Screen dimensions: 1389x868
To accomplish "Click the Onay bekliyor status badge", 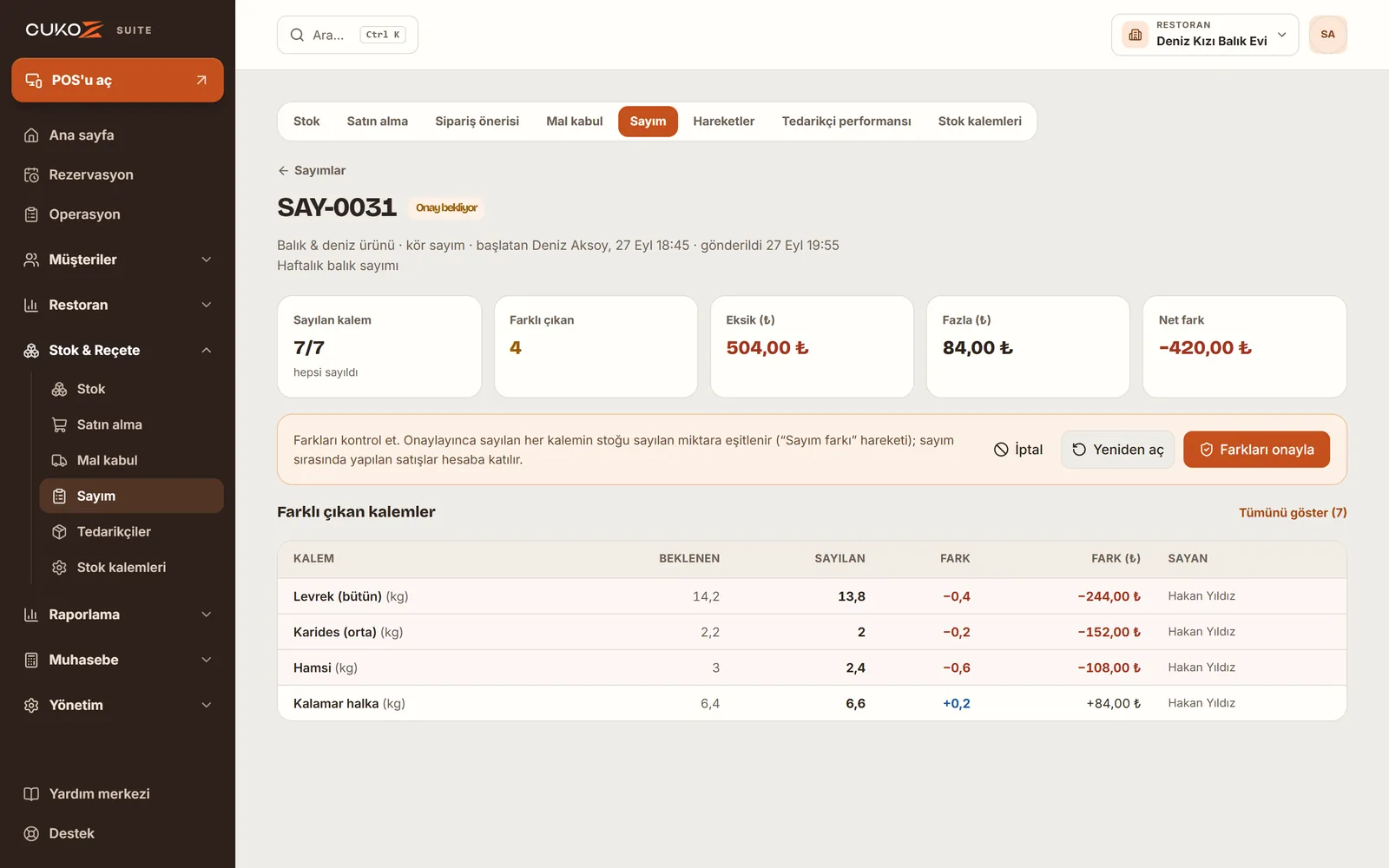I will (446, 208).
